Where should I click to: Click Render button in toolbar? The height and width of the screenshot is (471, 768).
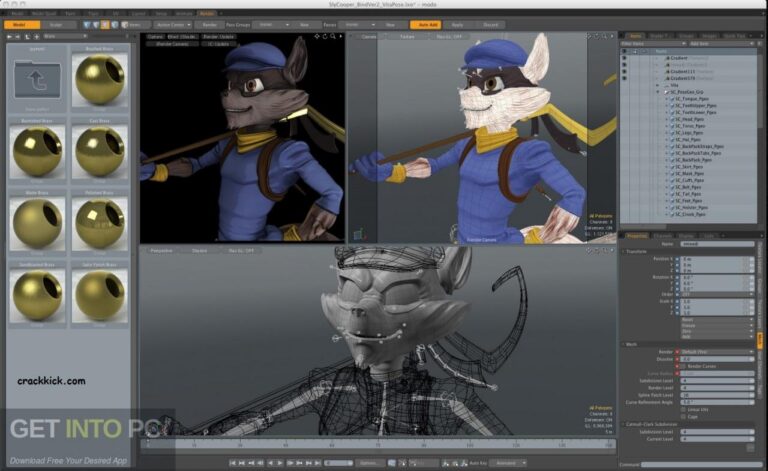tap(210, 24)
